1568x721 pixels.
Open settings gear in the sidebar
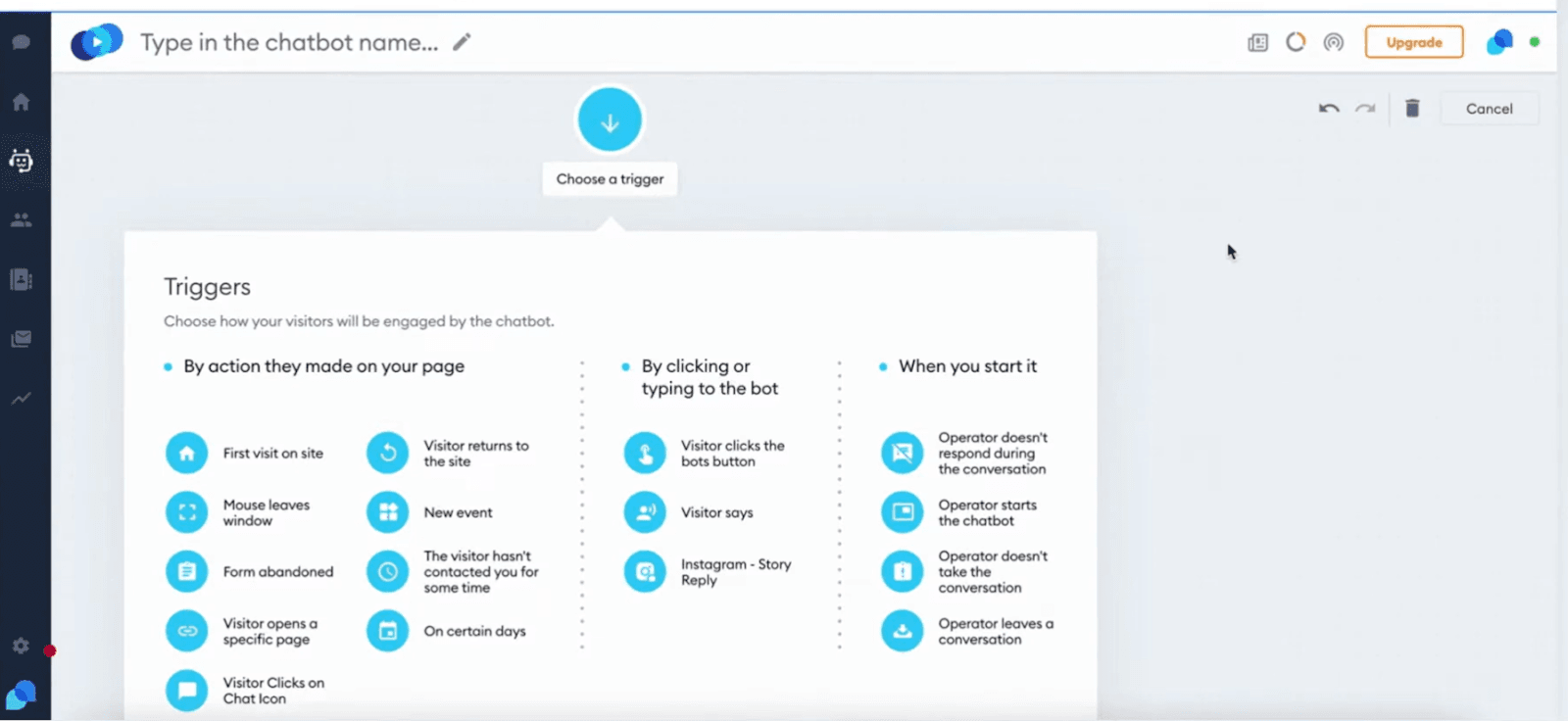point(21,647)
